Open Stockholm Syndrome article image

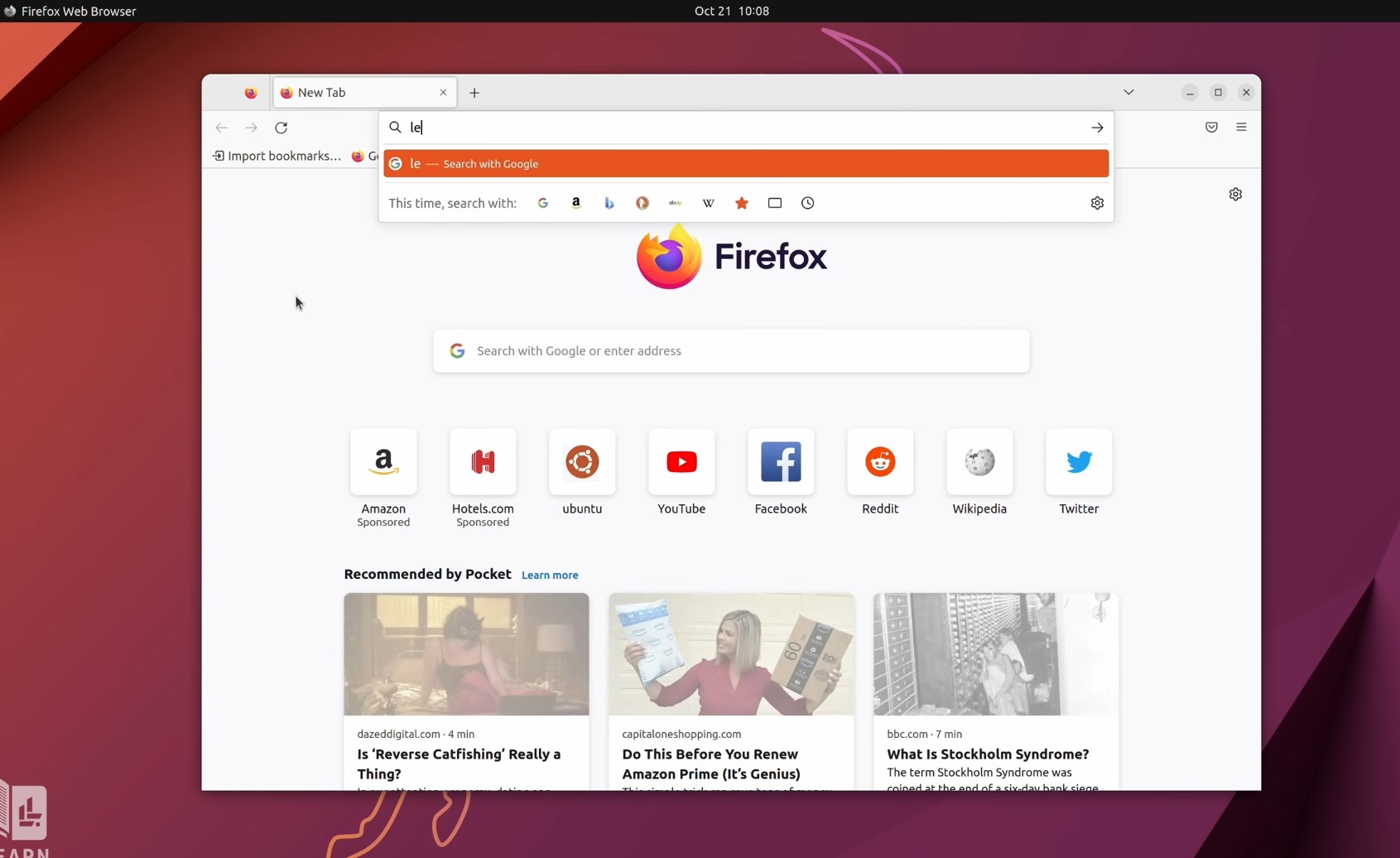pos(996,654)
